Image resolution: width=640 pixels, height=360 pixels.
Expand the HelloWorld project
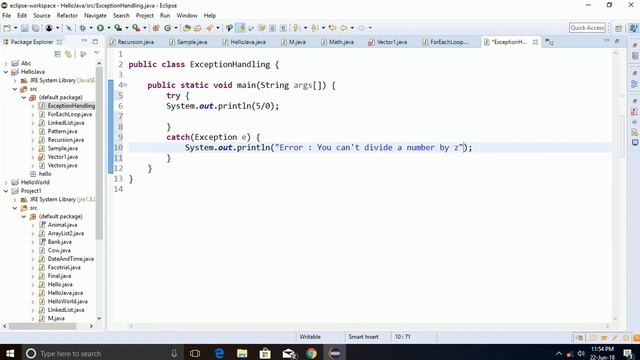point(6,182)
